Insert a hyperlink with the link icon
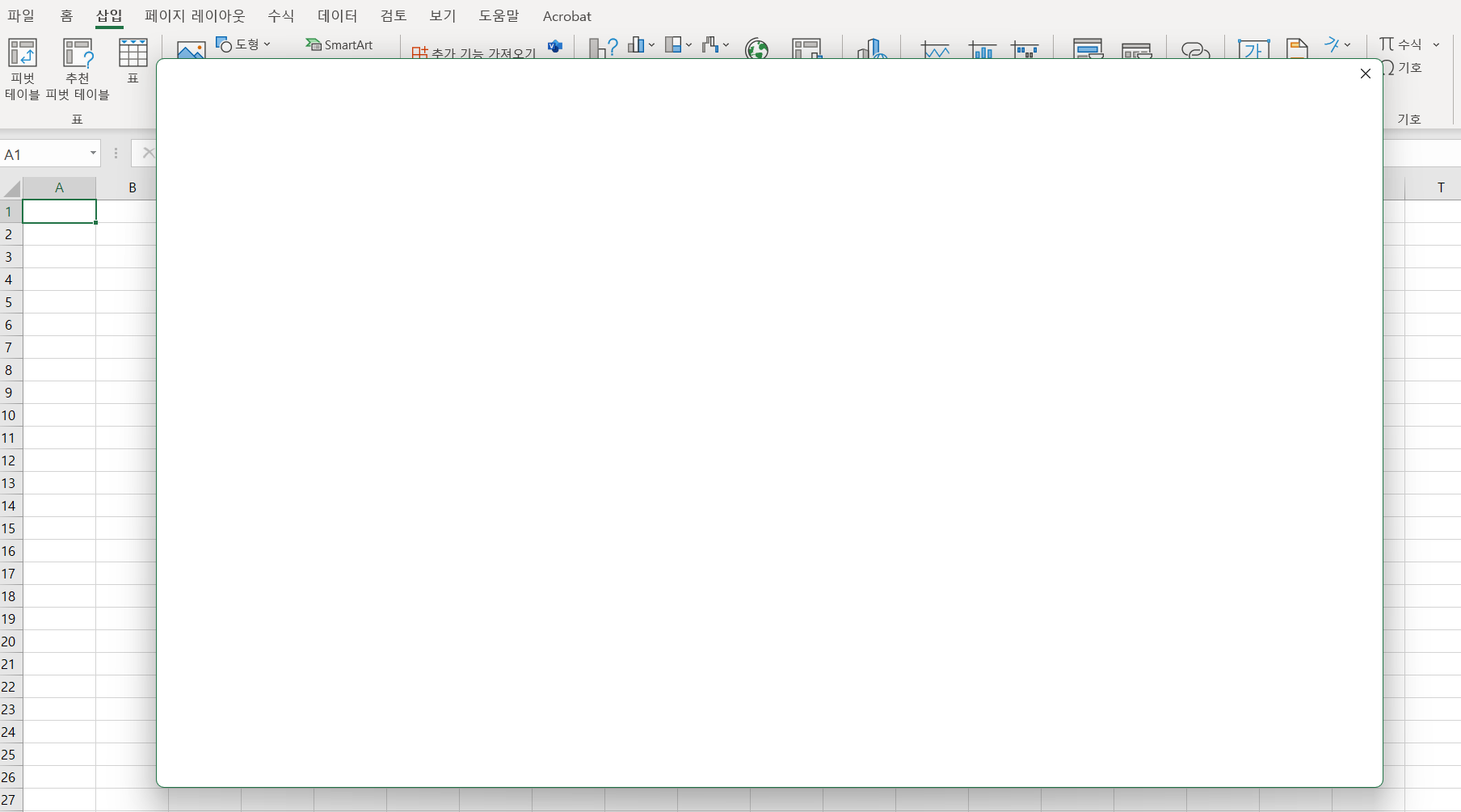1461x812 pixels. click(x=1195, y=50)
